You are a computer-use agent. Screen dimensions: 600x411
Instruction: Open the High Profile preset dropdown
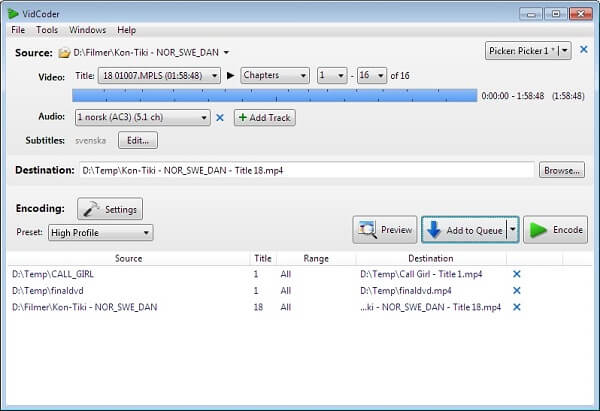click(101, 233)
